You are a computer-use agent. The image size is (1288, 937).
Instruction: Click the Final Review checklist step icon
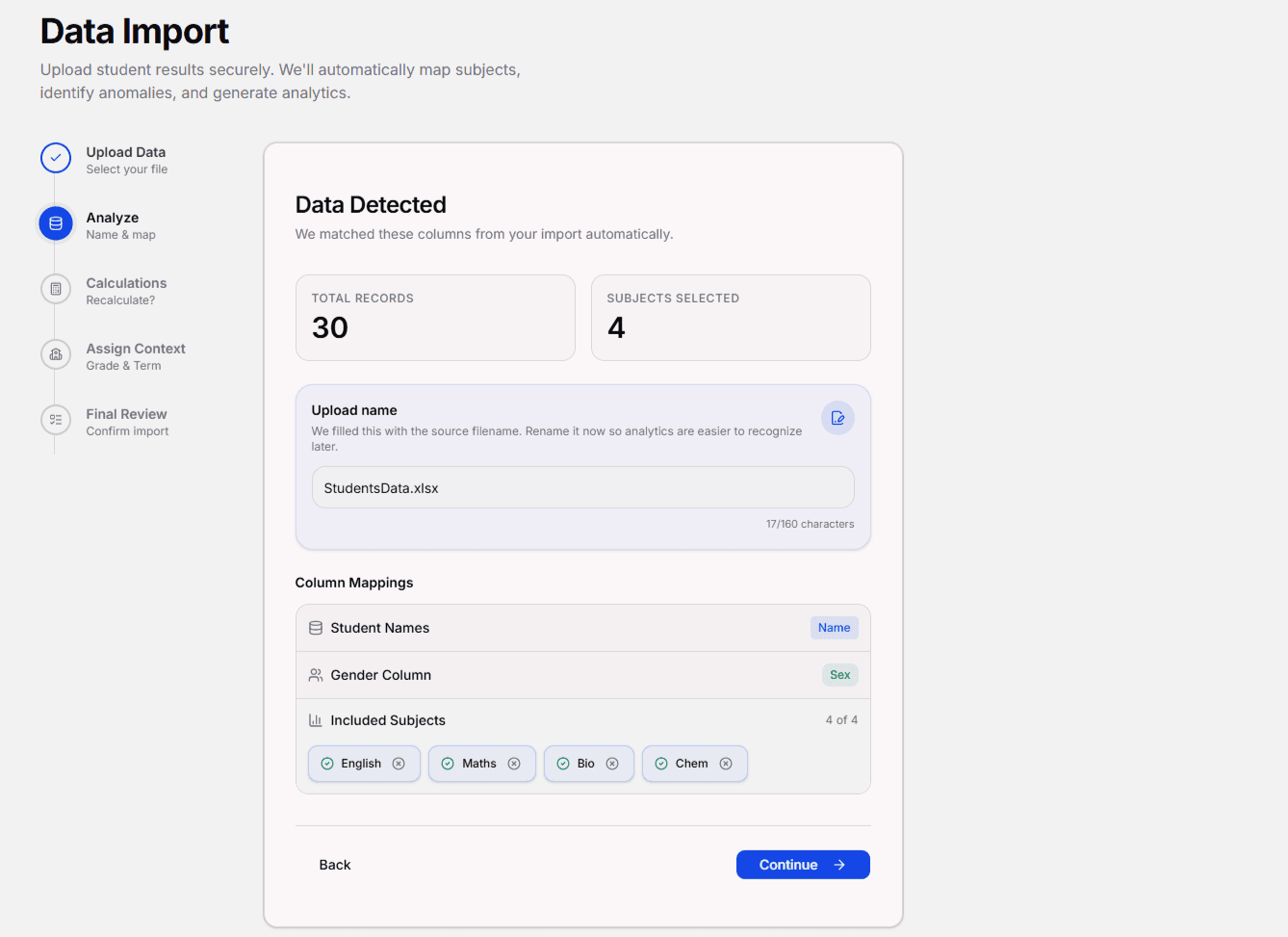coord(56,420)
